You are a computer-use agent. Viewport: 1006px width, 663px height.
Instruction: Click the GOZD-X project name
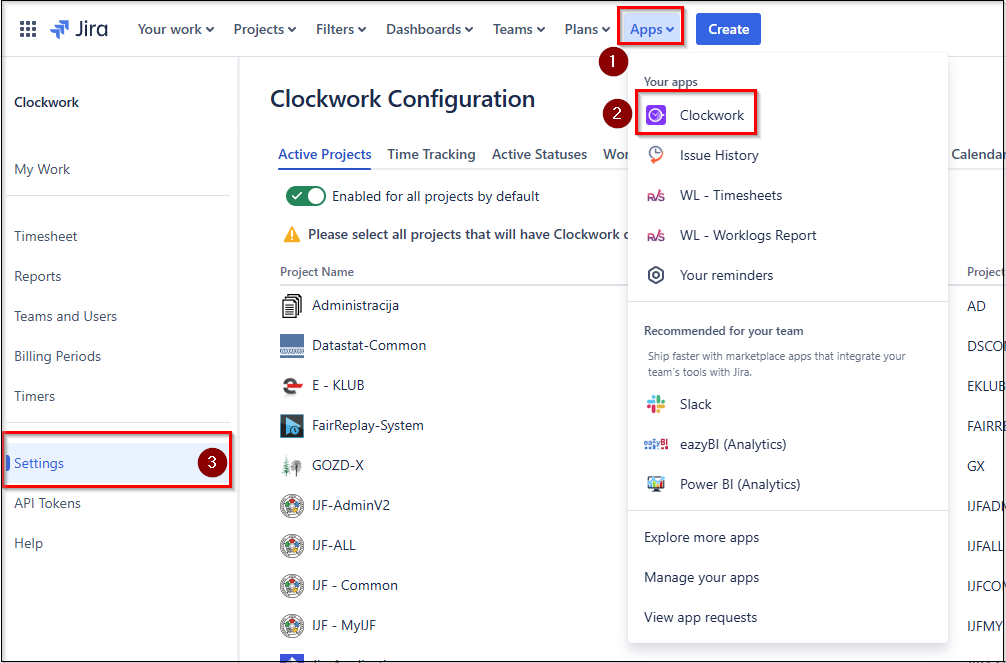point(338,465)
